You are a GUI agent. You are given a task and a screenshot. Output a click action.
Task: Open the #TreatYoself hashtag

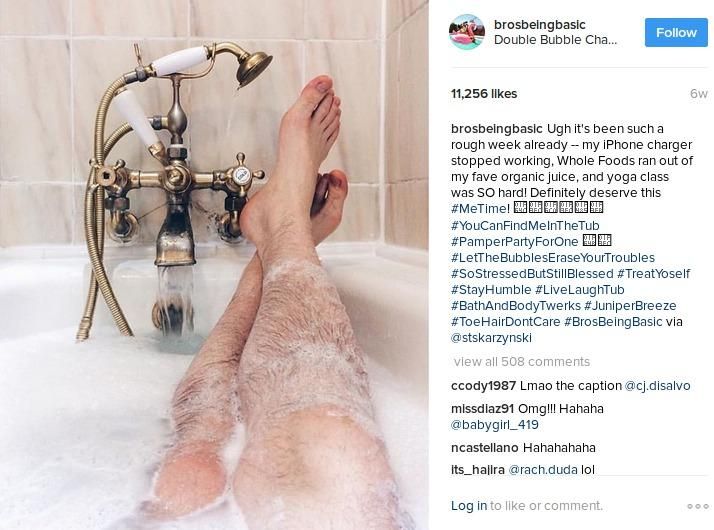tap(653, 274)
